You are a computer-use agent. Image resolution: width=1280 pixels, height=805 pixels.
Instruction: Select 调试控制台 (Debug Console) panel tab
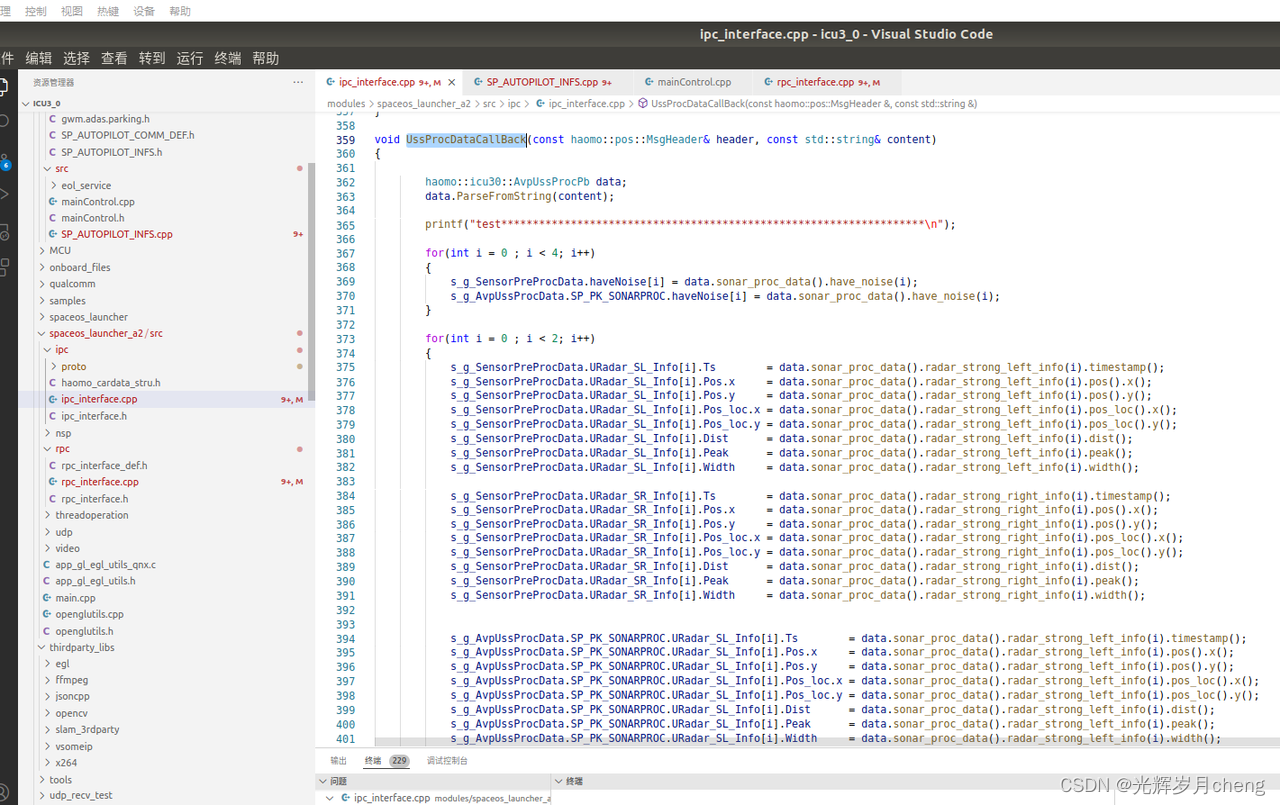click(447, 761)
